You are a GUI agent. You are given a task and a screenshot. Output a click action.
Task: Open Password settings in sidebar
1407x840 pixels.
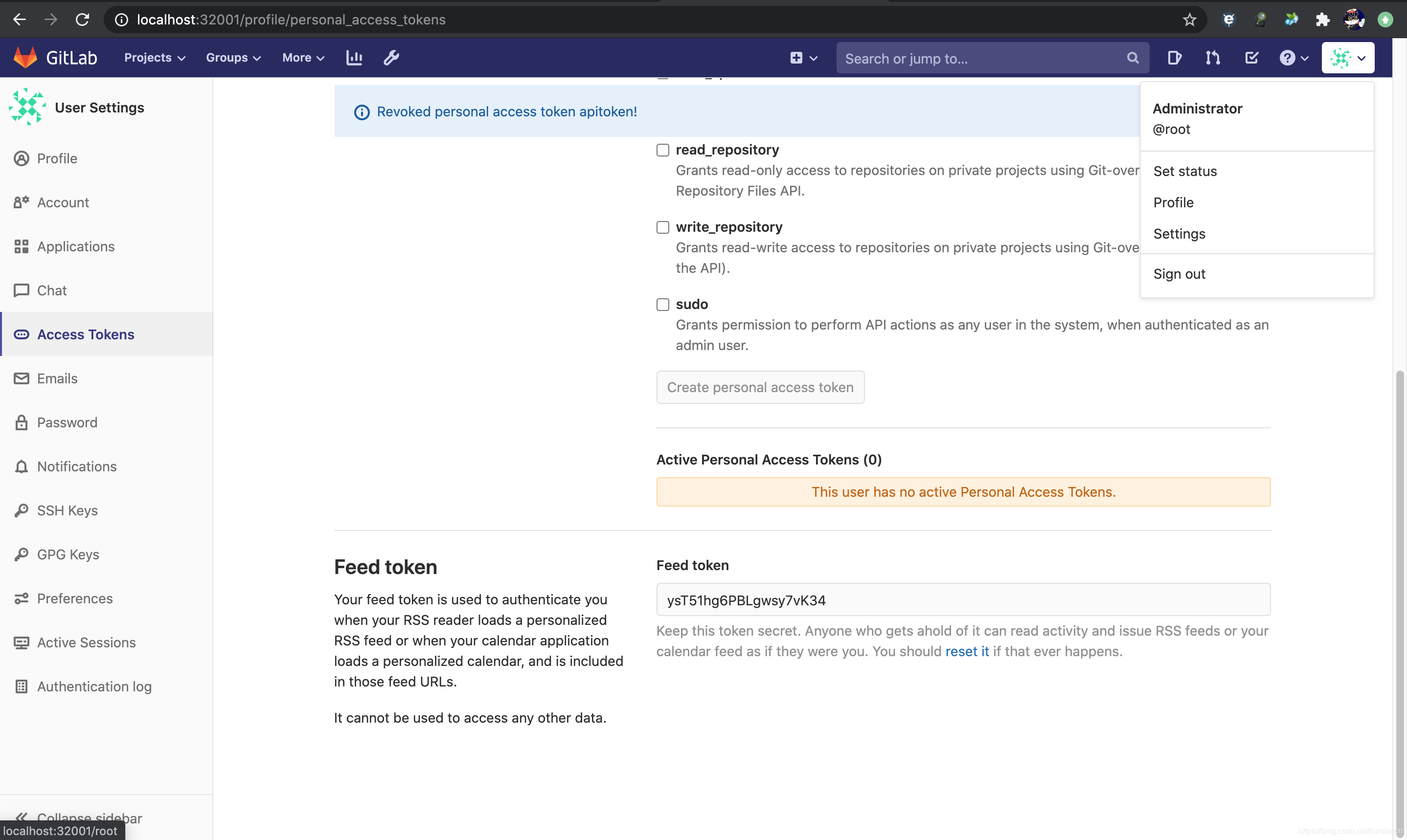tap(107, 422)
